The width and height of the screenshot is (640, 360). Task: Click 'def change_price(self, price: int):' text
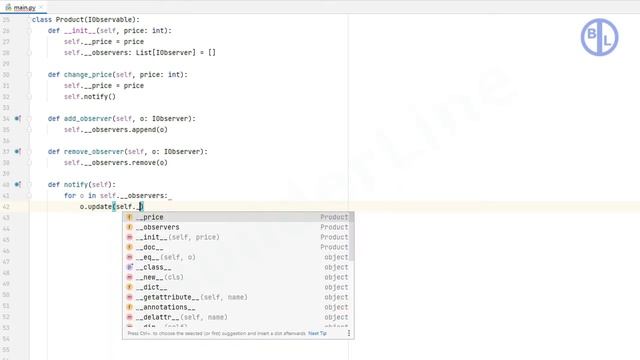(118, 75)
